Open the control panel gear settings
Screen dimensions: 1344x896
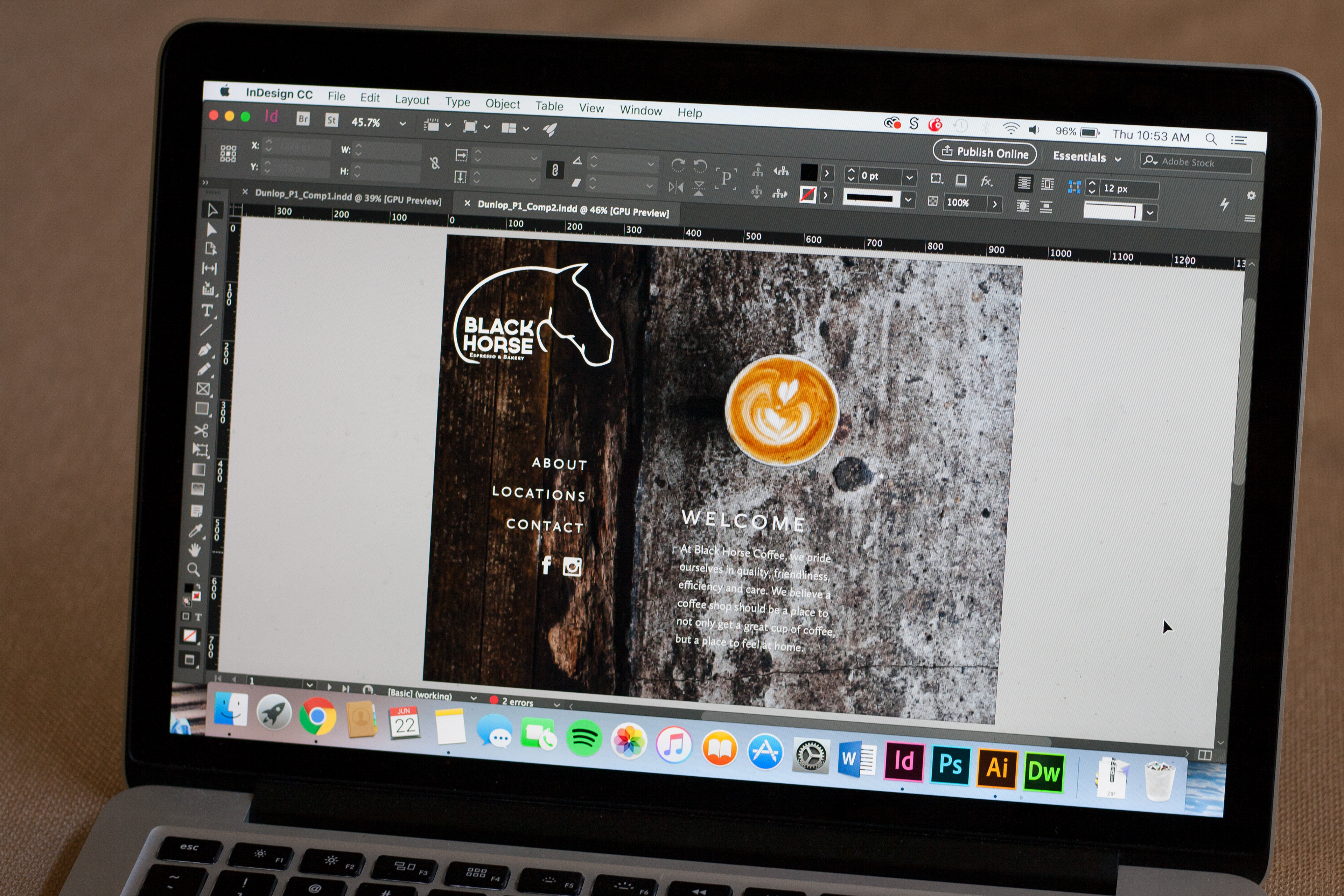click(x=1251, y=195)
